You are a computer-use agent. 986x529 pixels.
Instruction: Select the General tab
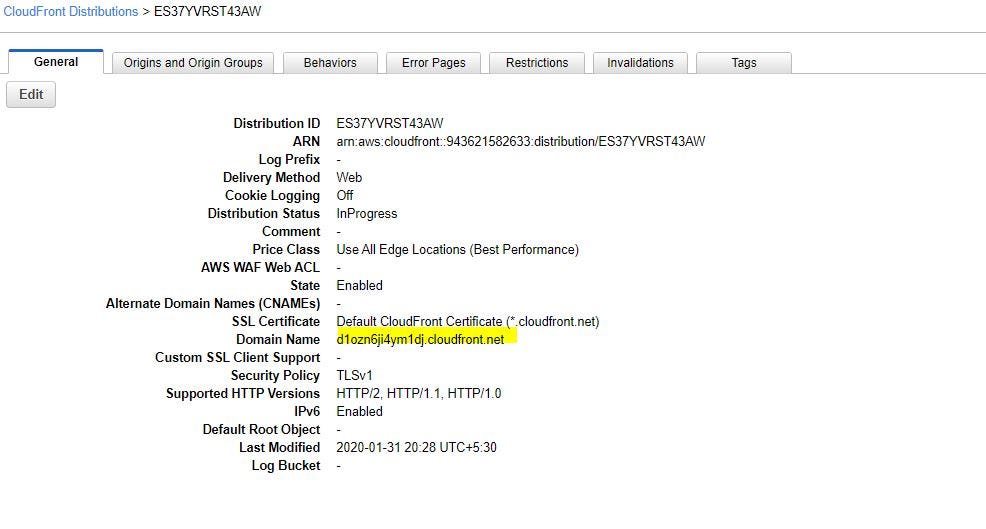coord(56,62)
